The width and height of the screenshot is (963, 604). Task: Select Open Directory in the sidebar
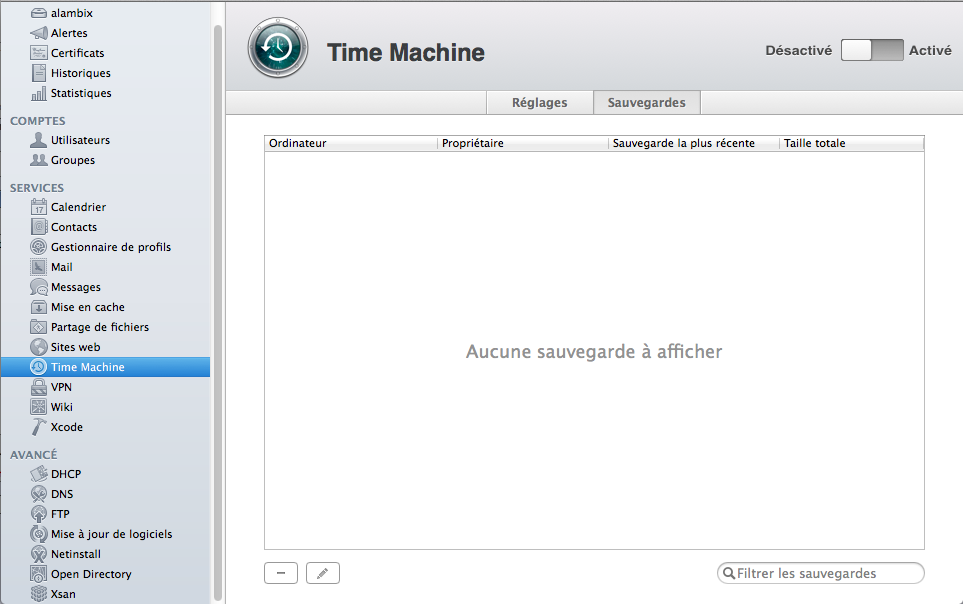coord(91,574)
